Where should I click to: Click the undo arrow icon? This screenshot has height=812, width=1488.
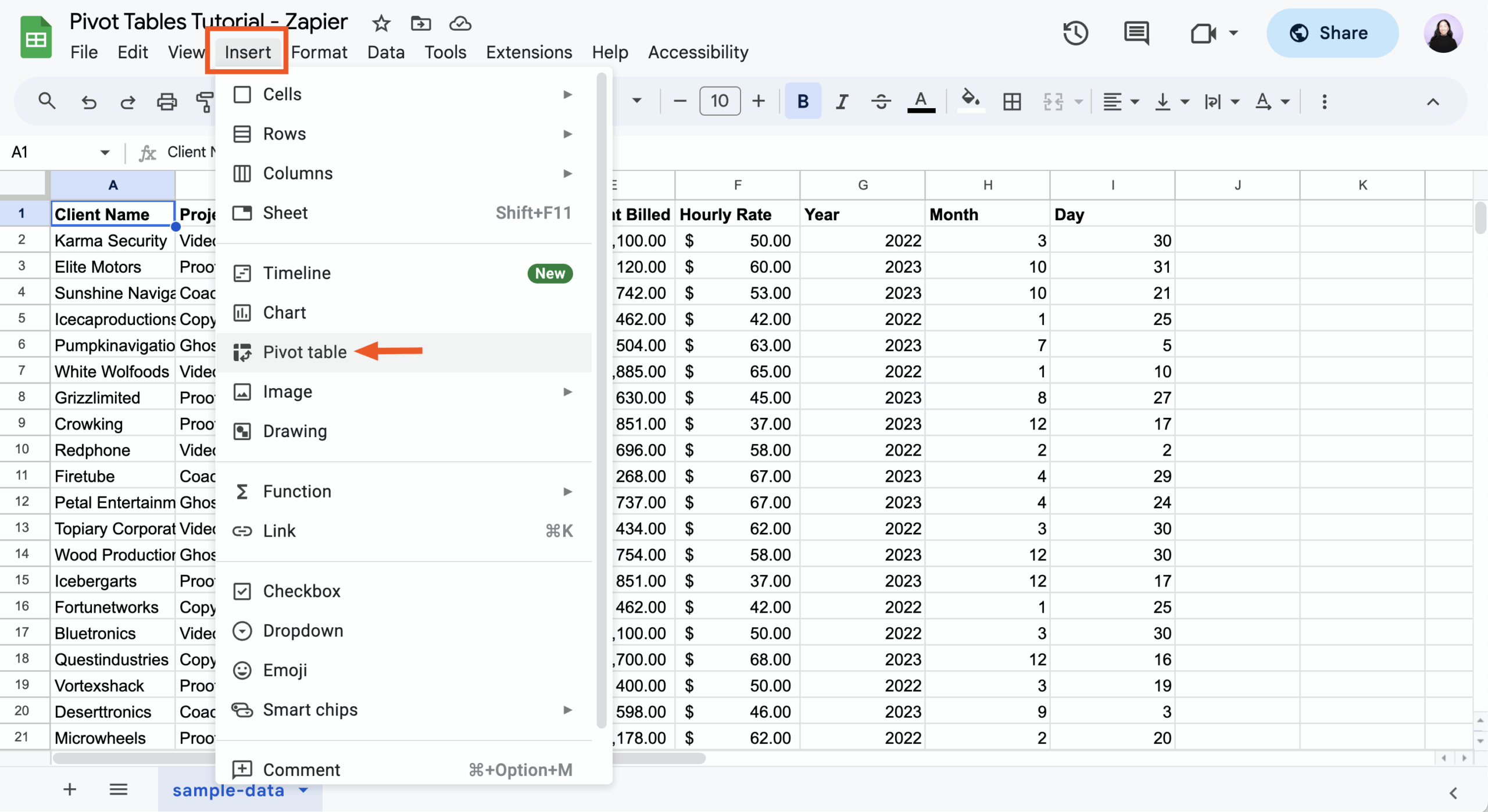[88, 102]
